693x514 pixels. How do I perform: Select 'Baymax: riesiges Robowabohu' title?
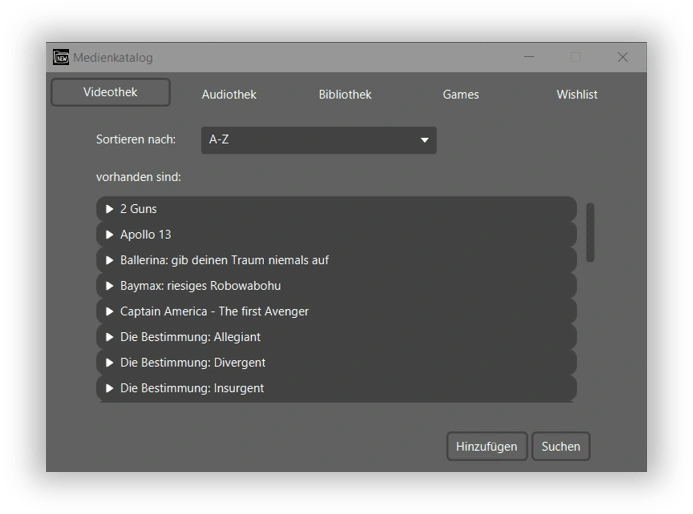tap(200, 286)
